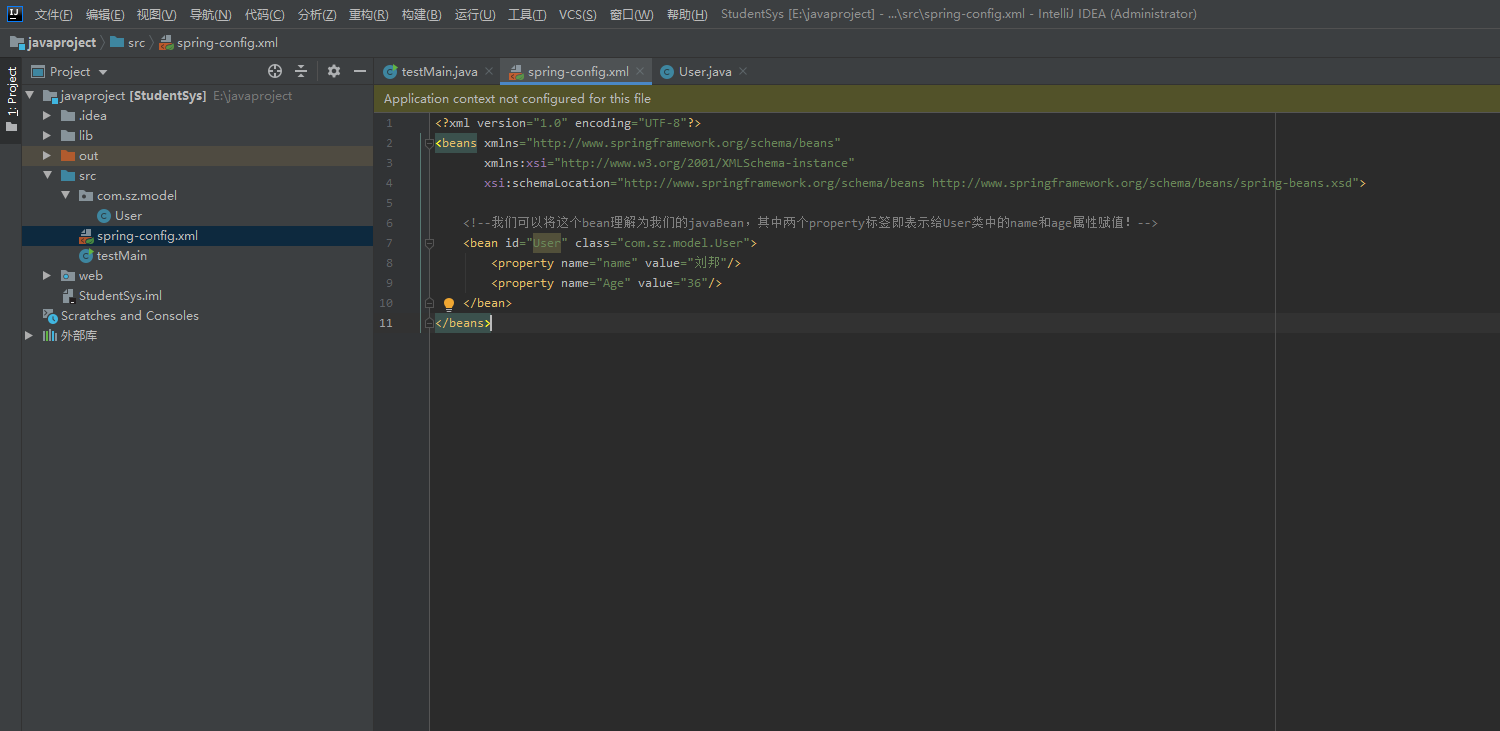
Task: Open Project panel settings gear
Action: coord(334,71)
